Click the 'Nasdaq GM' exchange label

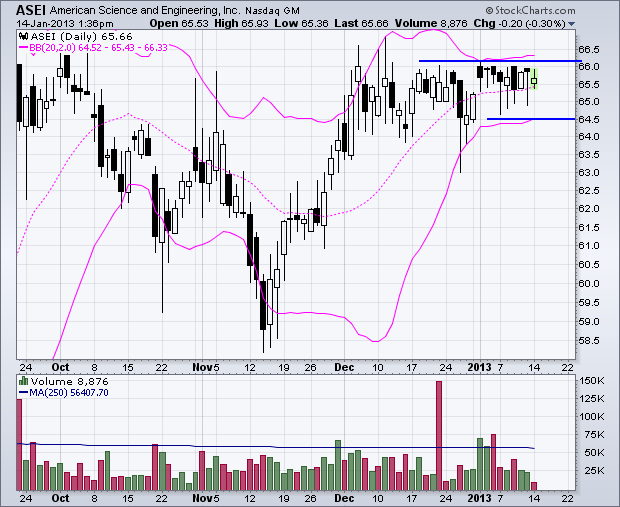click(272, 11)
